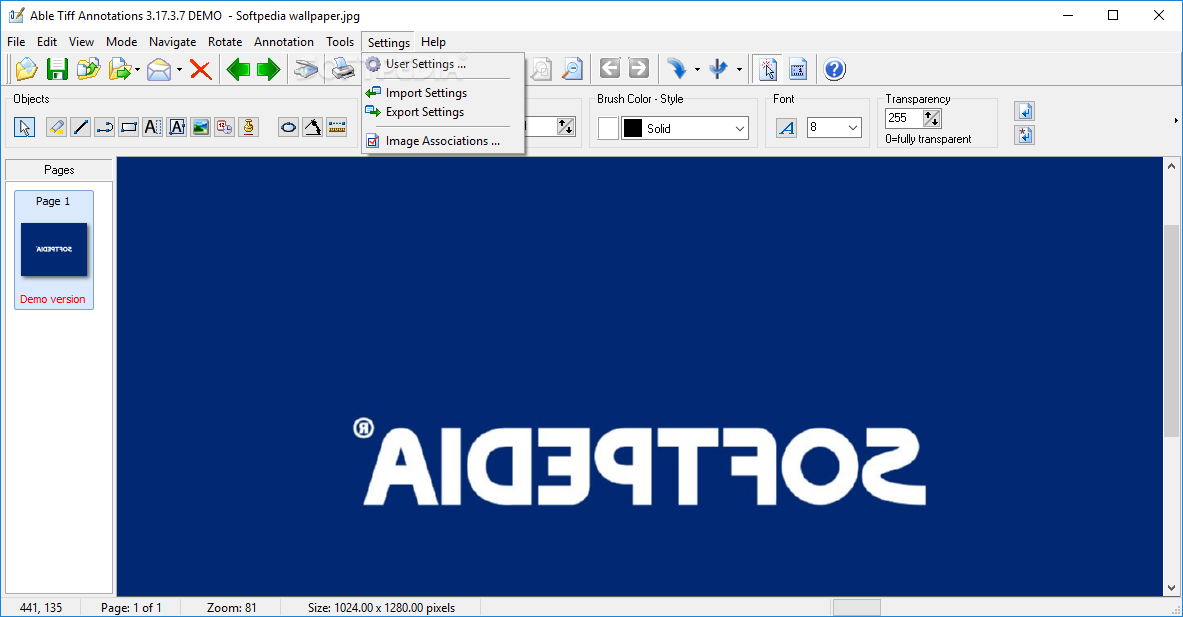
Task: Open the Tools menu
Action: [x=340, y=41]
